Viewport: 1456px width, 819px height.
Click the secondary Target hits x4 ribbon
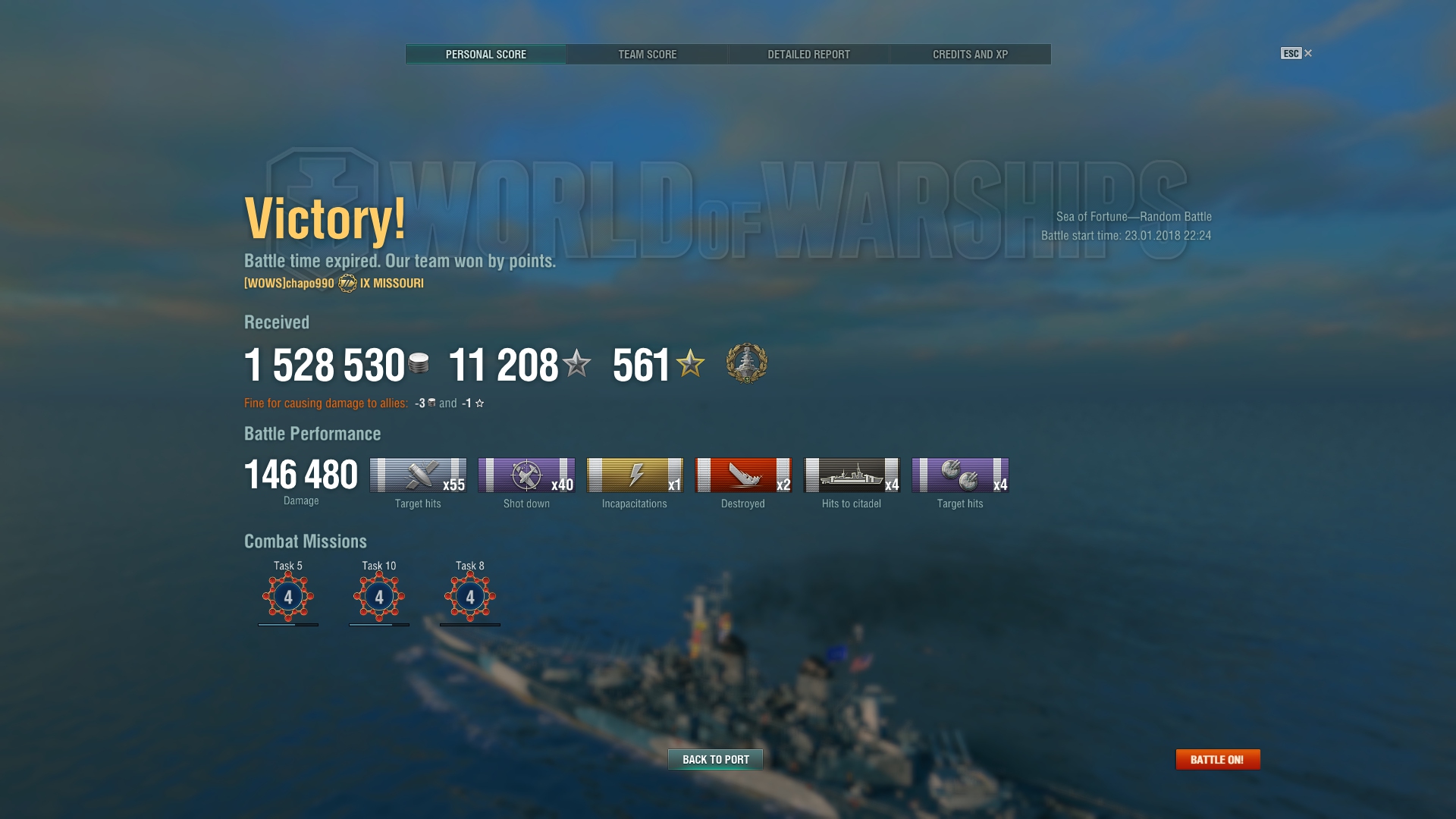point(960,475)
